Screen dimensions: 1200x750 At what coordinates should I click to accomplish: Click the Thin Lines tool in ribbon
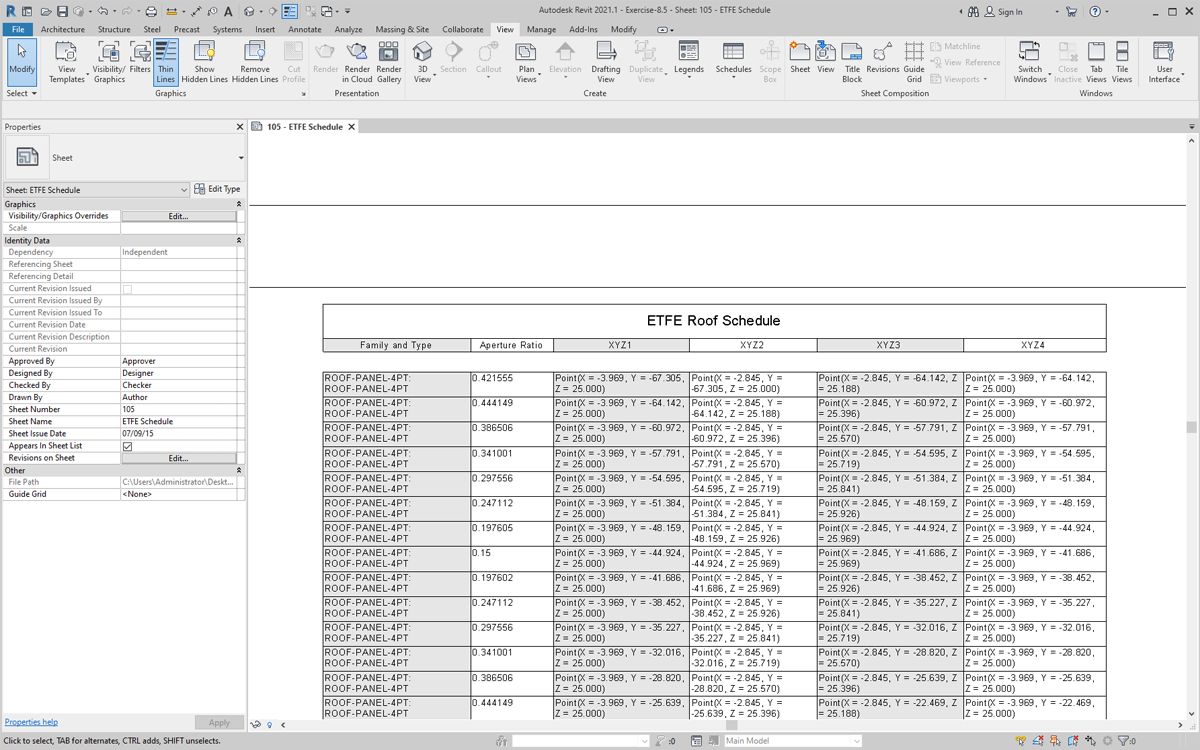point(166,62)
